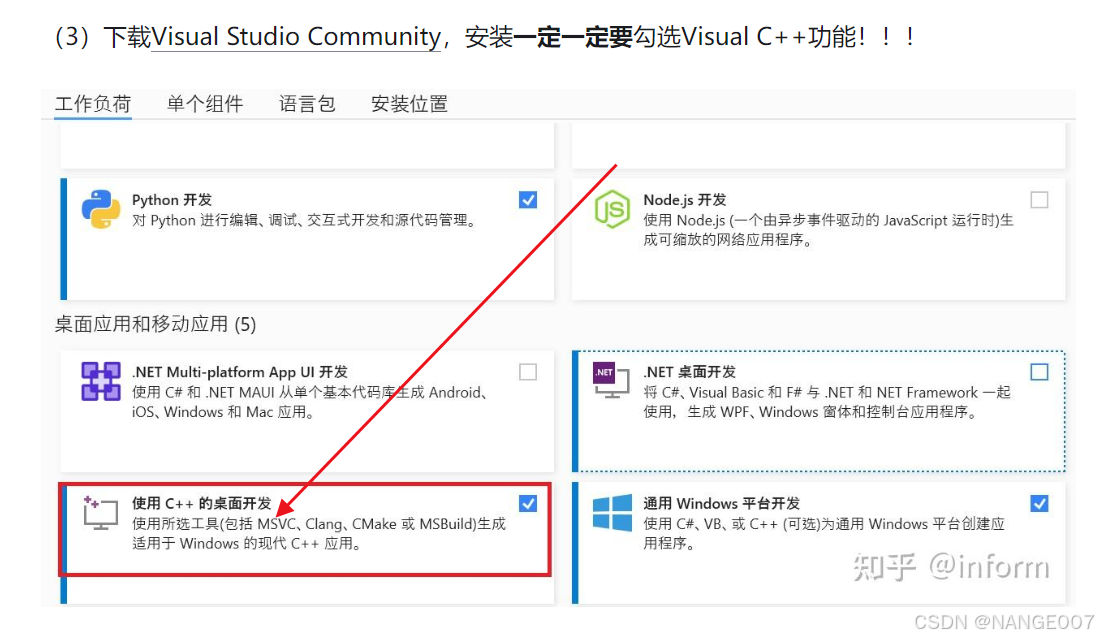Uncheck 通用 Windows 平台开发
Viewport: 1099px width, 639px height.
(x=1039, y=504)
